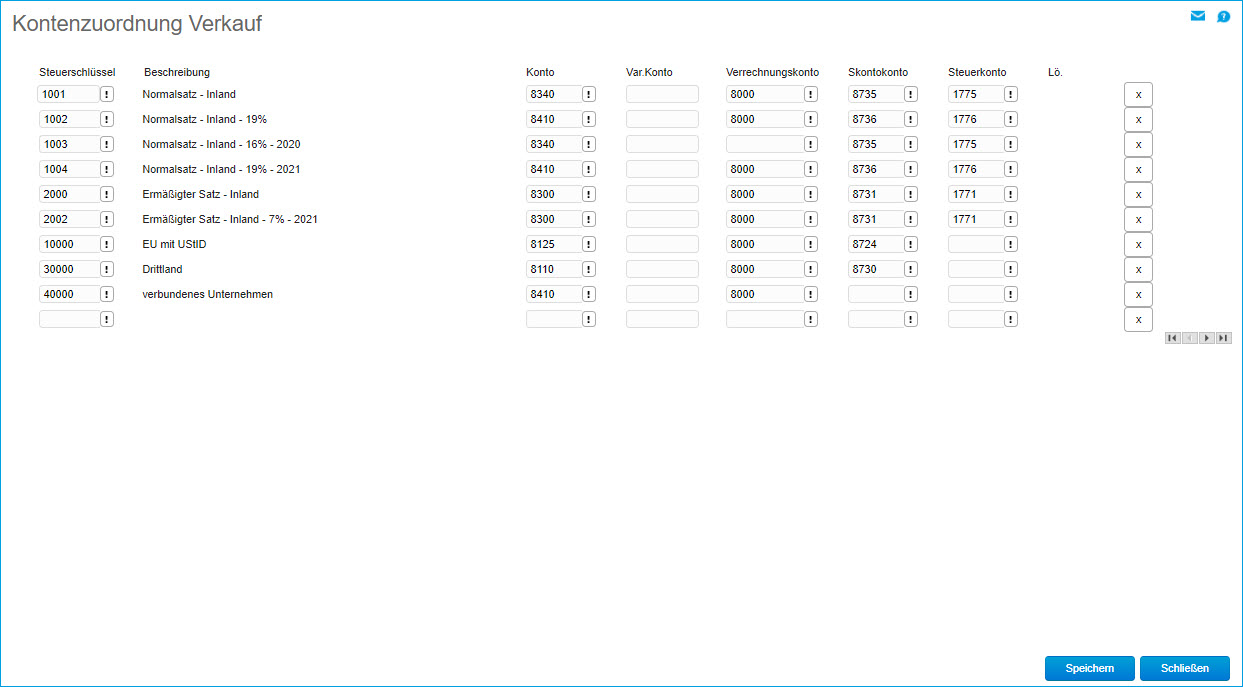Select description 'Ermäßigter Satz - Inland'
This screenshot has width=1243, height=687.
click(x=200, y=194)
